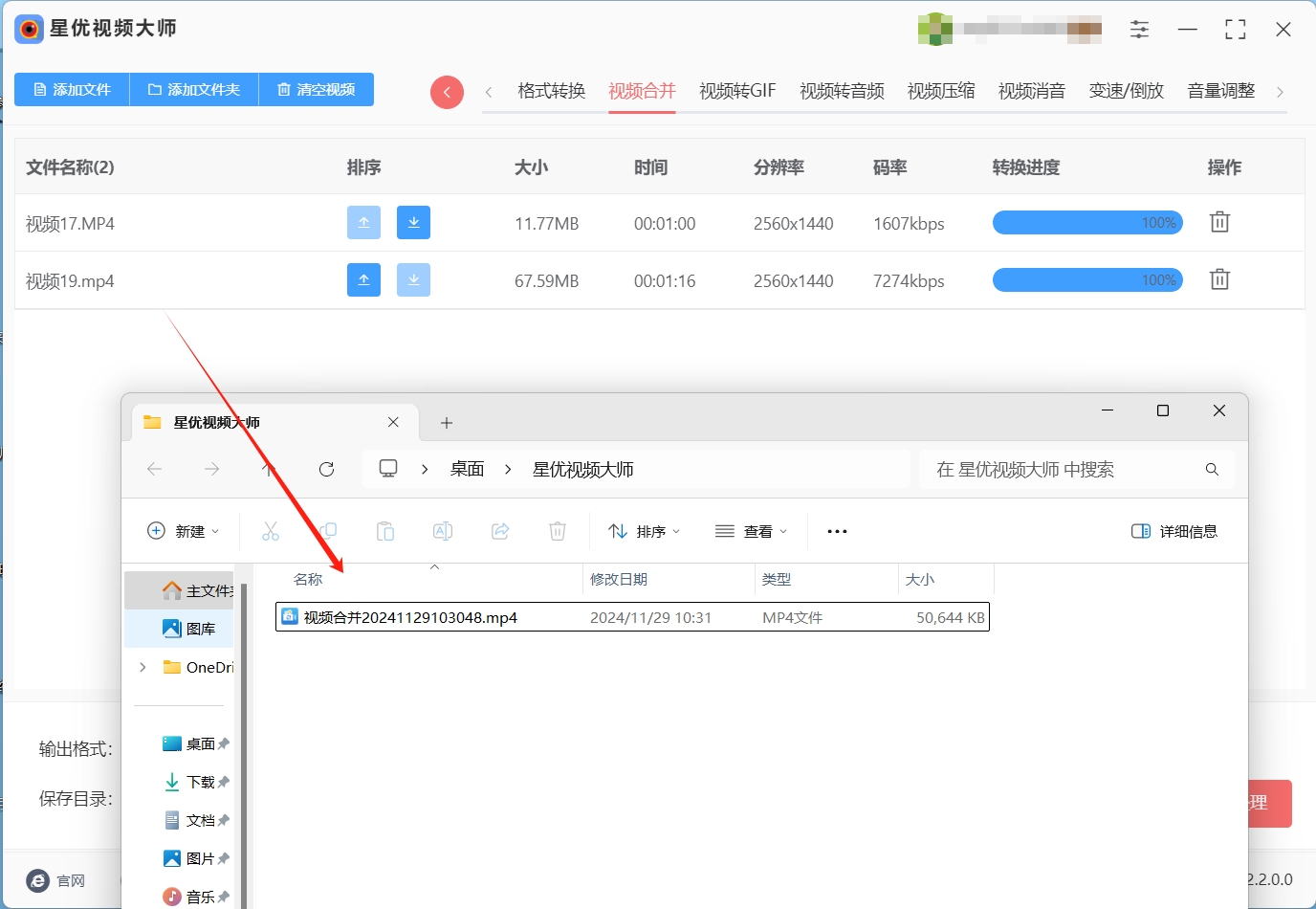1316x909 pixels.
Task: Open the See more ellipsis menu
Action: [x=837, y=531]
